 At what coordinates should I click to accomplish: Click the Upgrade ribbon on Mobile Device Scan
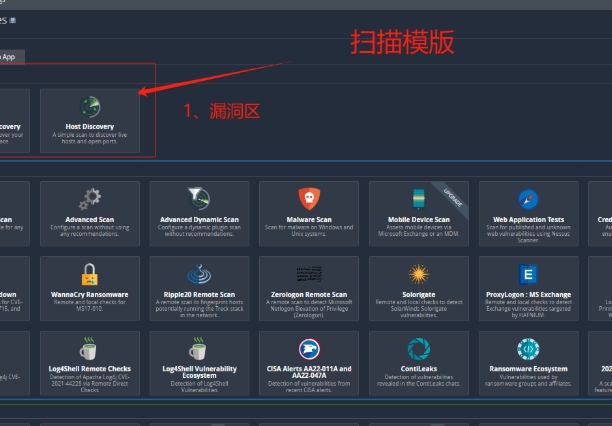tap(445, 191)
